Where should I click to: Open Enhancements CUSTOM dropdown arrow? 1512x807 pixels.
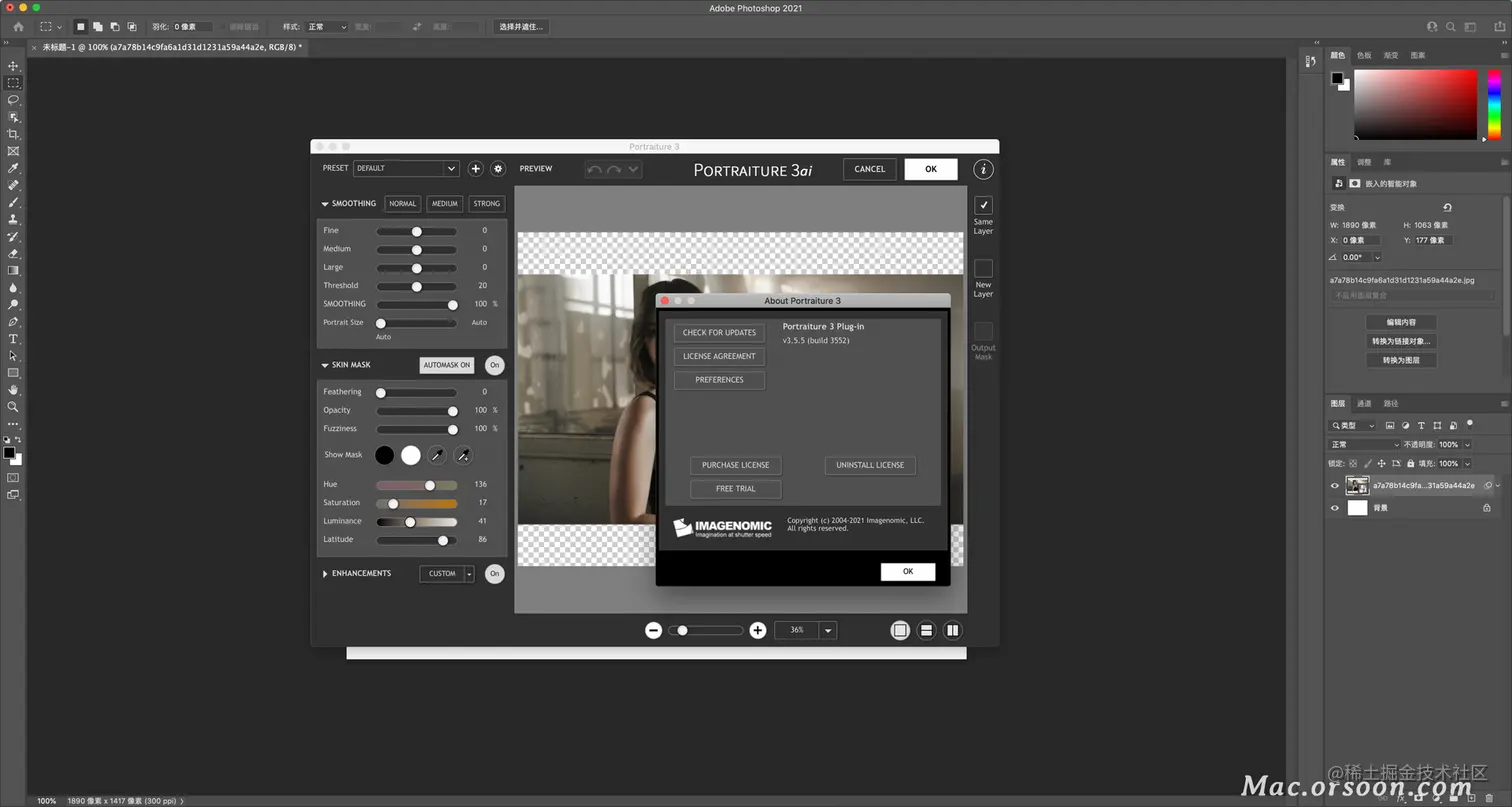(x=469, y=574)
